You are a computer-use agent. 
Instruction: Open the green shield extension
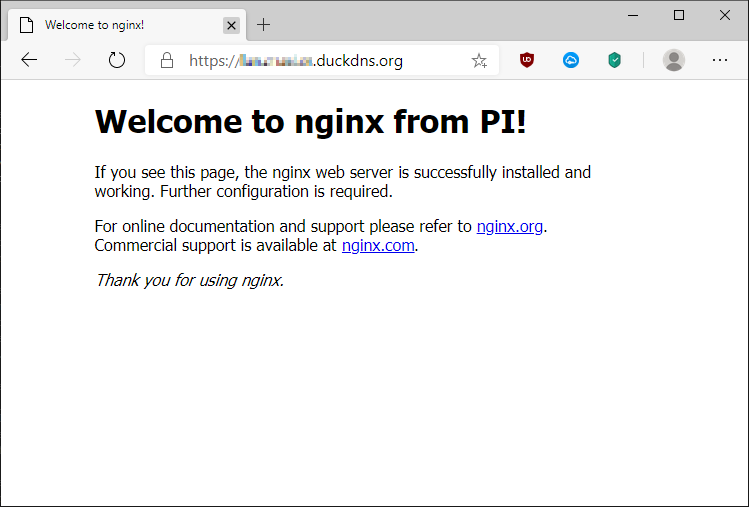click(615, 60)
